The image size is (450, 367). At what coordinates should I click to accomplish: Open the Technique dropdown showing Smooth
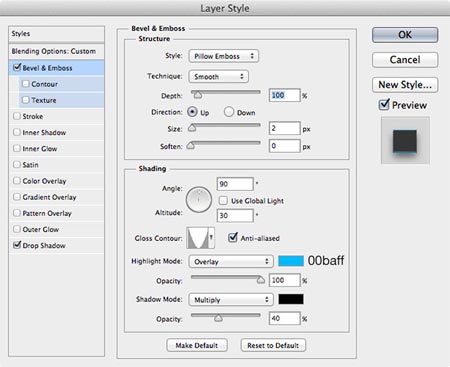(x=218, y=76)
